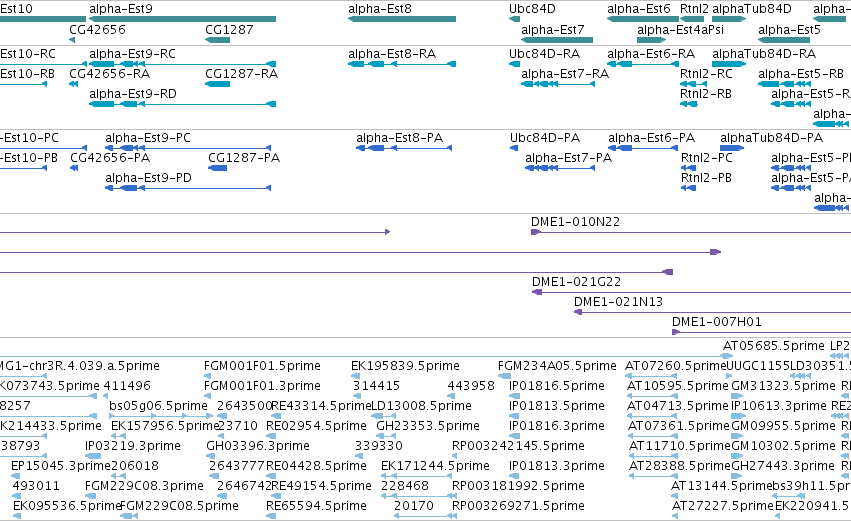Click the Ubc84D-PA protein label
Image resolution: width=851 pixels, height=521 pixels.
click(x=545, y=138)
